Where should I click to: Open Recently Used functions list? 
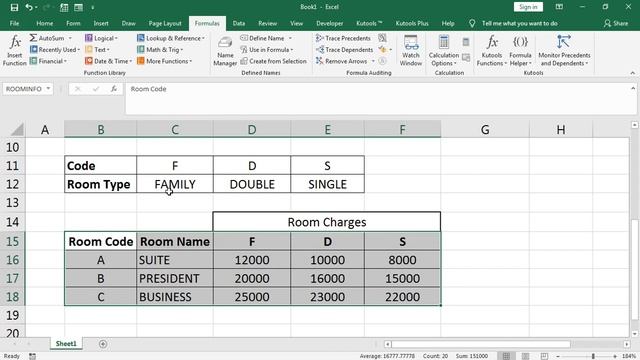[55, 49]
